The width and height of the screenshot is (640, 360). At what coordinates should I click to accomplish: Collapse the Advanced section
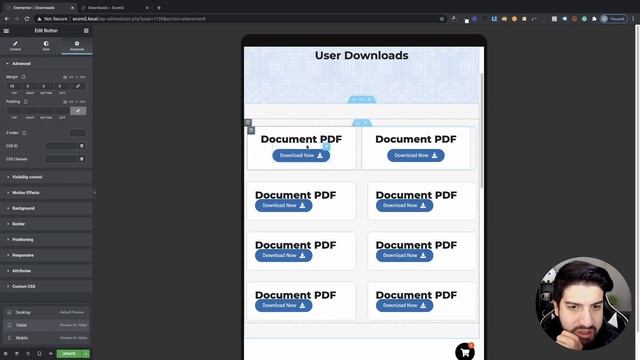click(46, 64)
